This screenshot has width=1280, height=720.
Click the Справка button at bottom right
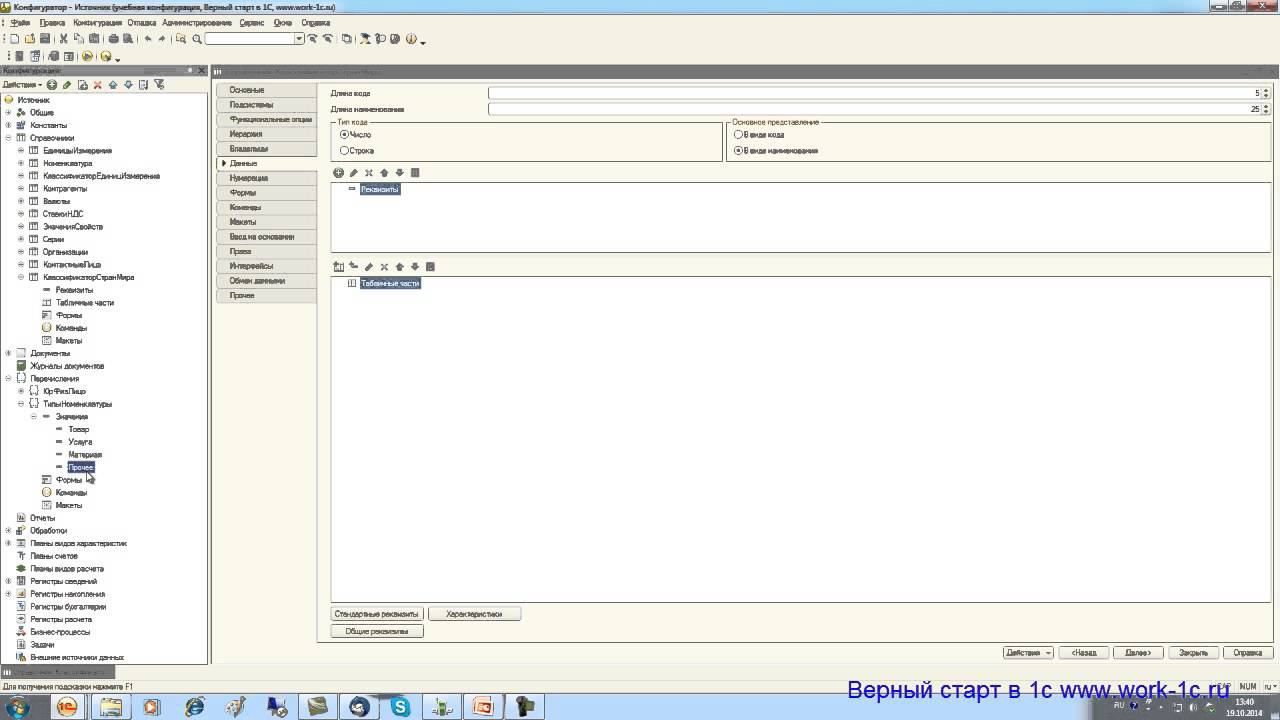[1247, 653]
